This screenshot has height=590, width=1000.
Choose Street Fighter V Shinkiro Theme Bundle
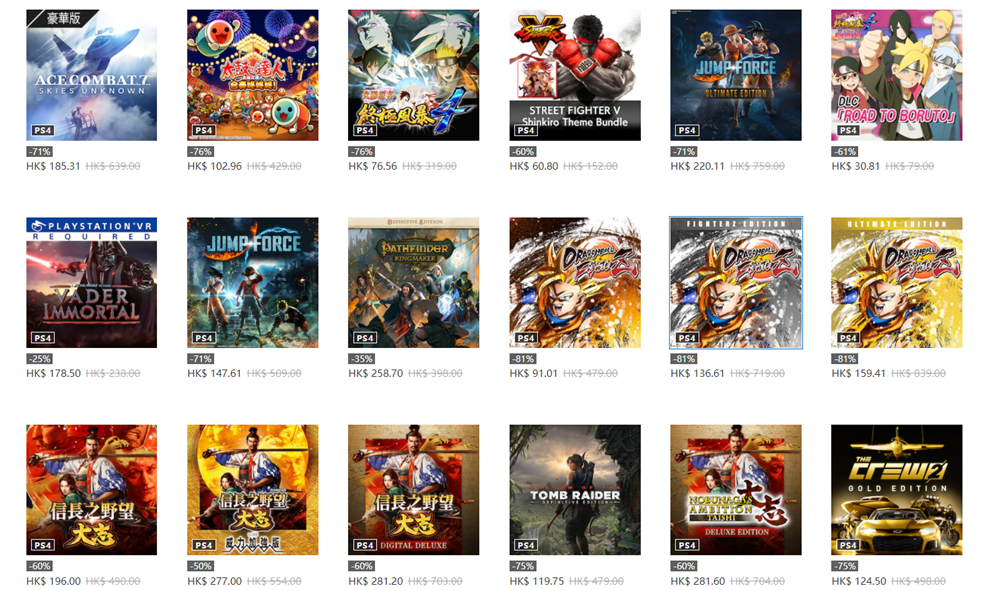(575, 75)
